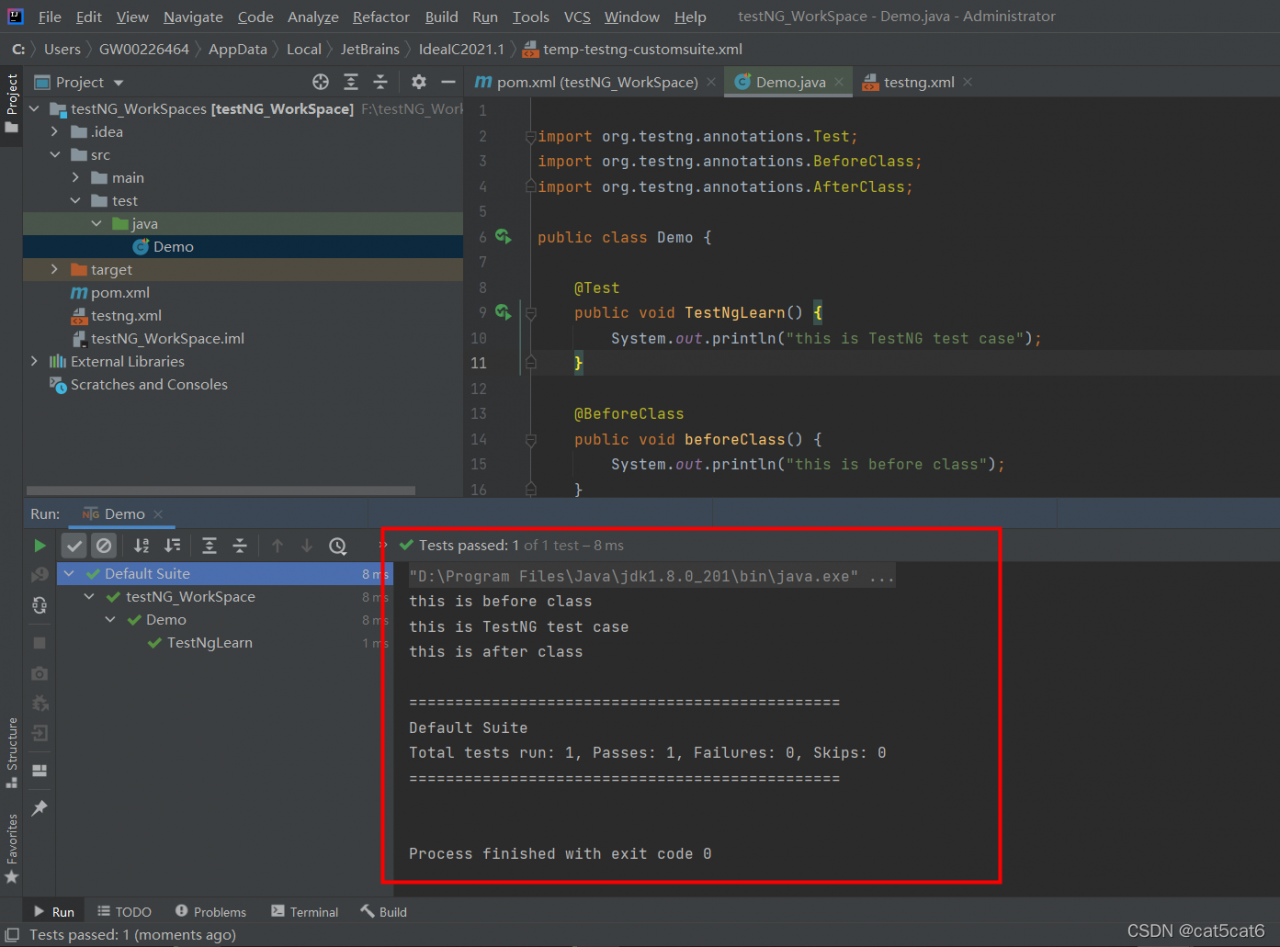The height and width of the screenshot is (947, 1280).
Task: Open the Navigate menu
Action: [193, 17]
